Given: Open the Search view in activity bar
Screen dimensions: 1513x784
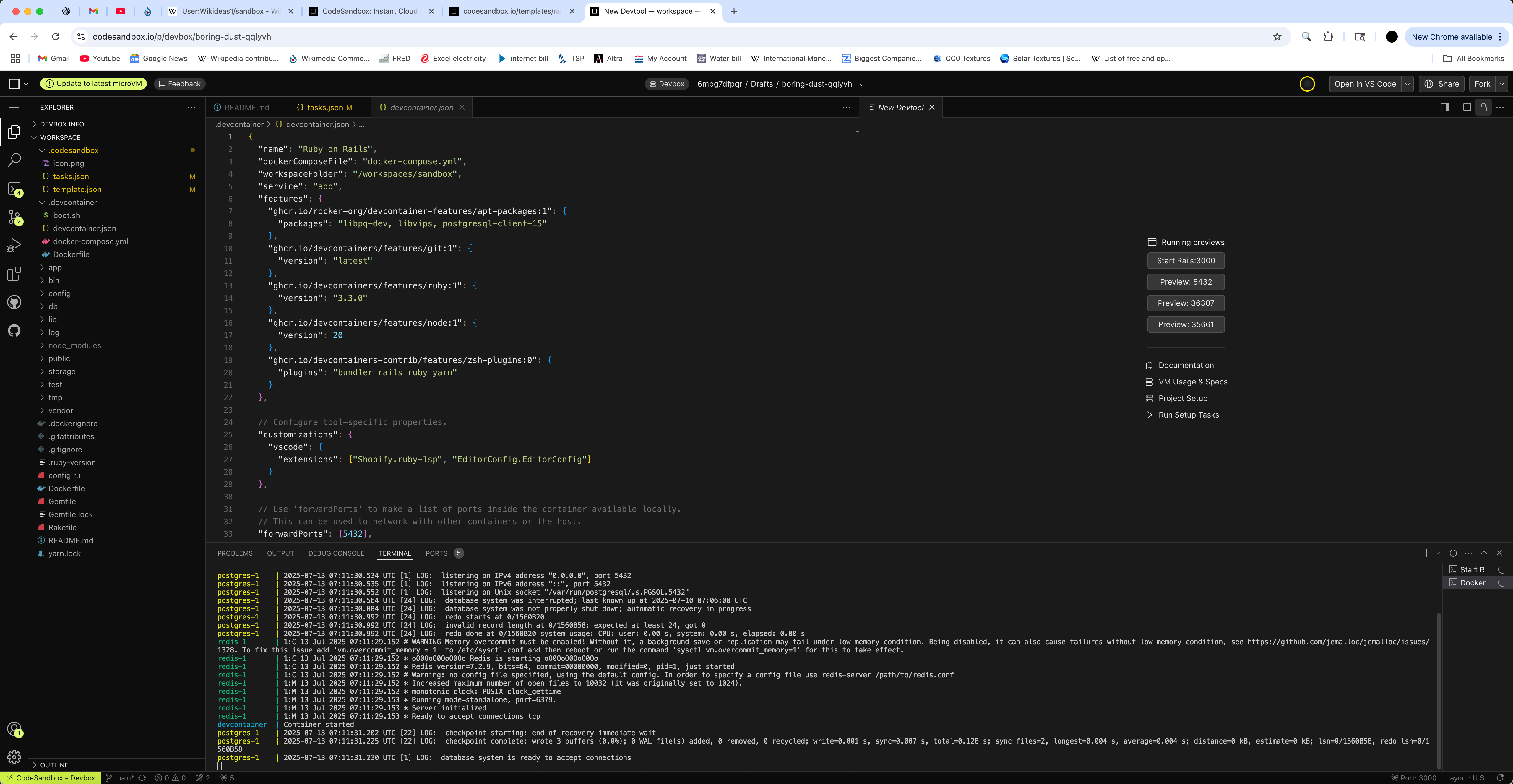Looking at the screenshot, I should (x=14, y=160).
